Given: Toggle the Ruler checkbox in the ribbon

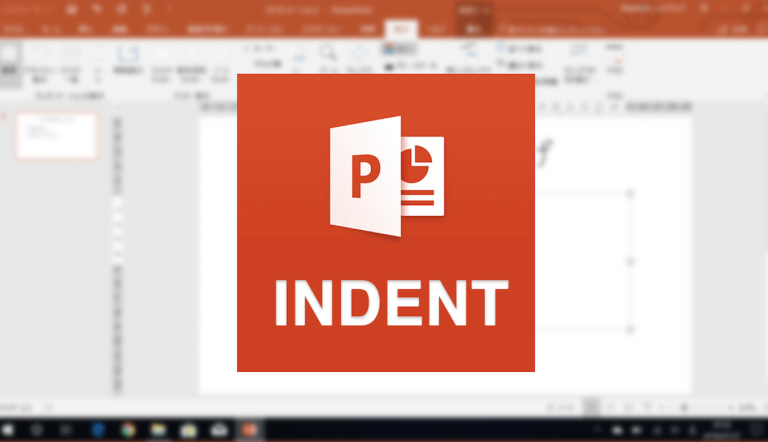Looking at the screenshot, I should click(247, 46).
